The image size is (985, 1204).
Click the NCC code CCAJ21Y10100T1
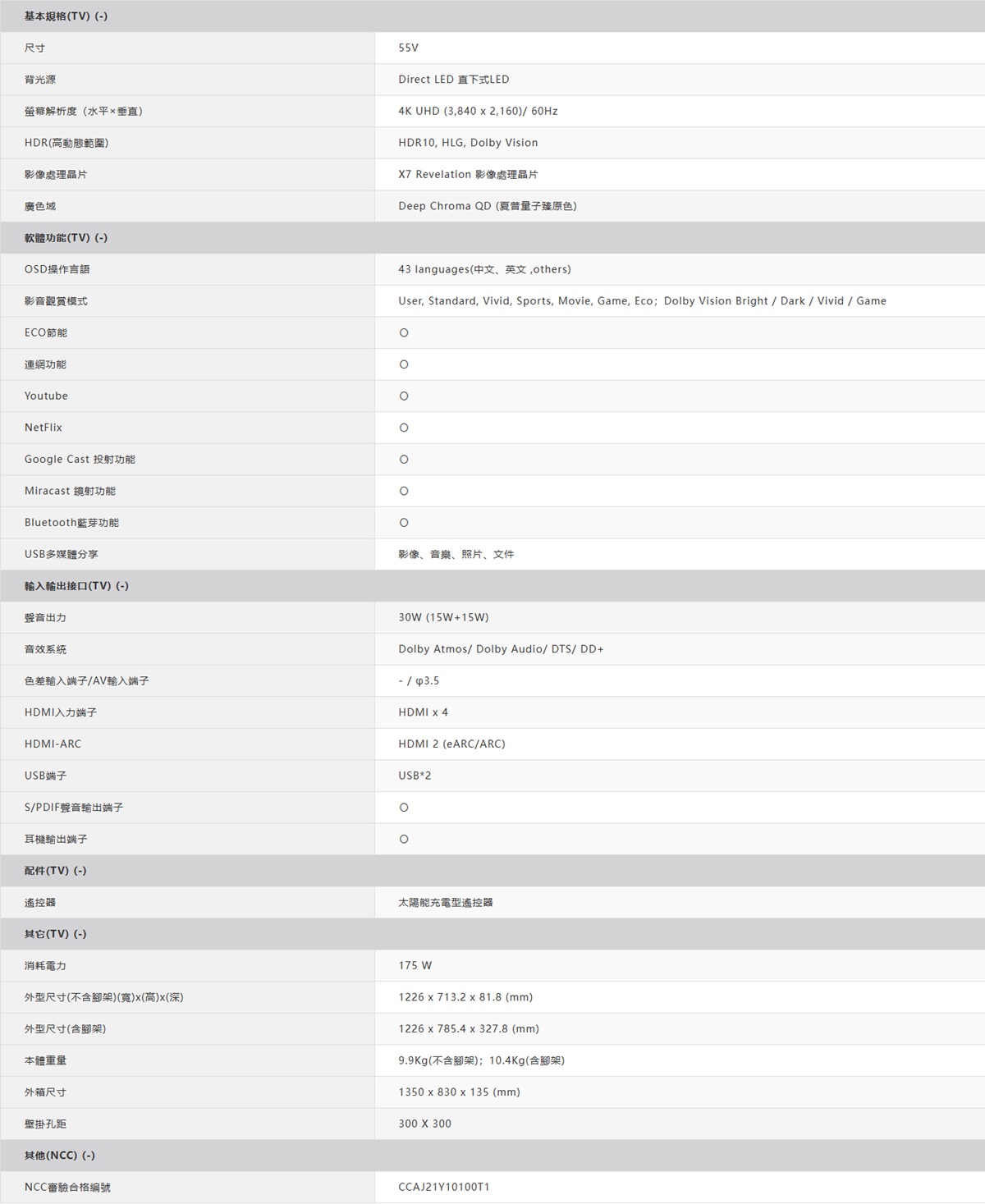[444, 1188]
